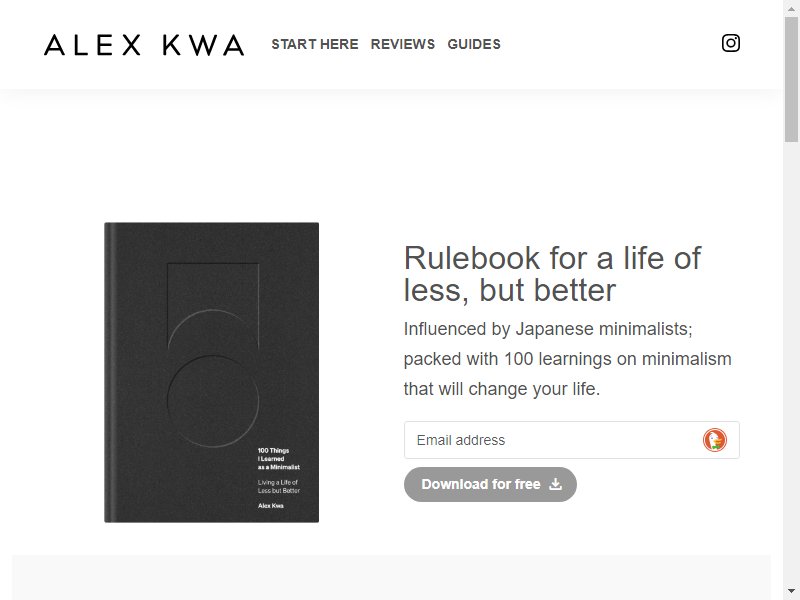Click the scrollbar down arrow

(791, 592)
